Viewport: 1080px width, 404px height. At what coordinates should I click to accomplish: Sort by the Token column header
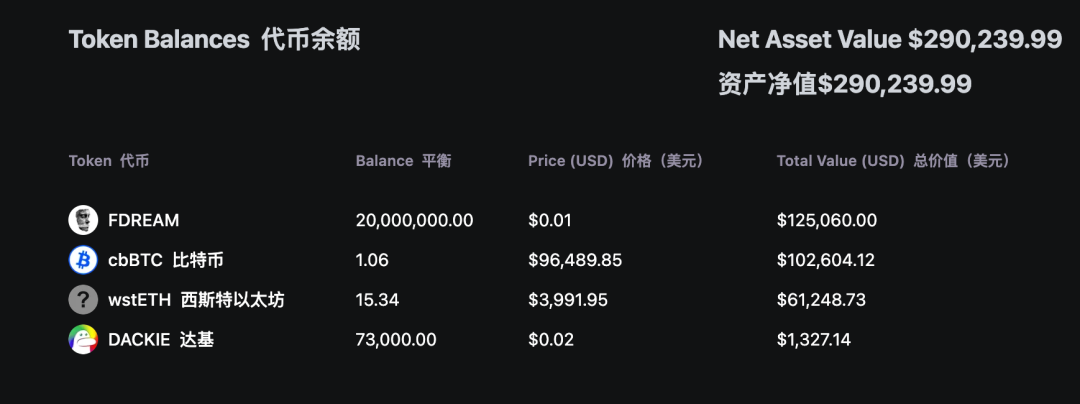[108, 161]
